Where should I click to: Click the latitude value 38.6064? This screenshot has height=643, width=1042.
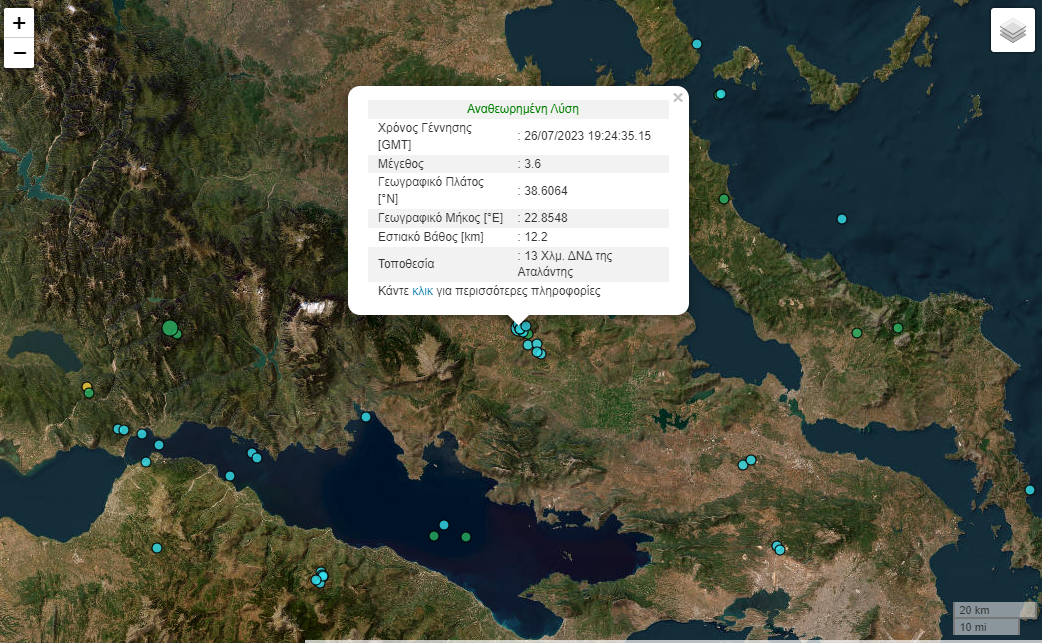[546, 190]
